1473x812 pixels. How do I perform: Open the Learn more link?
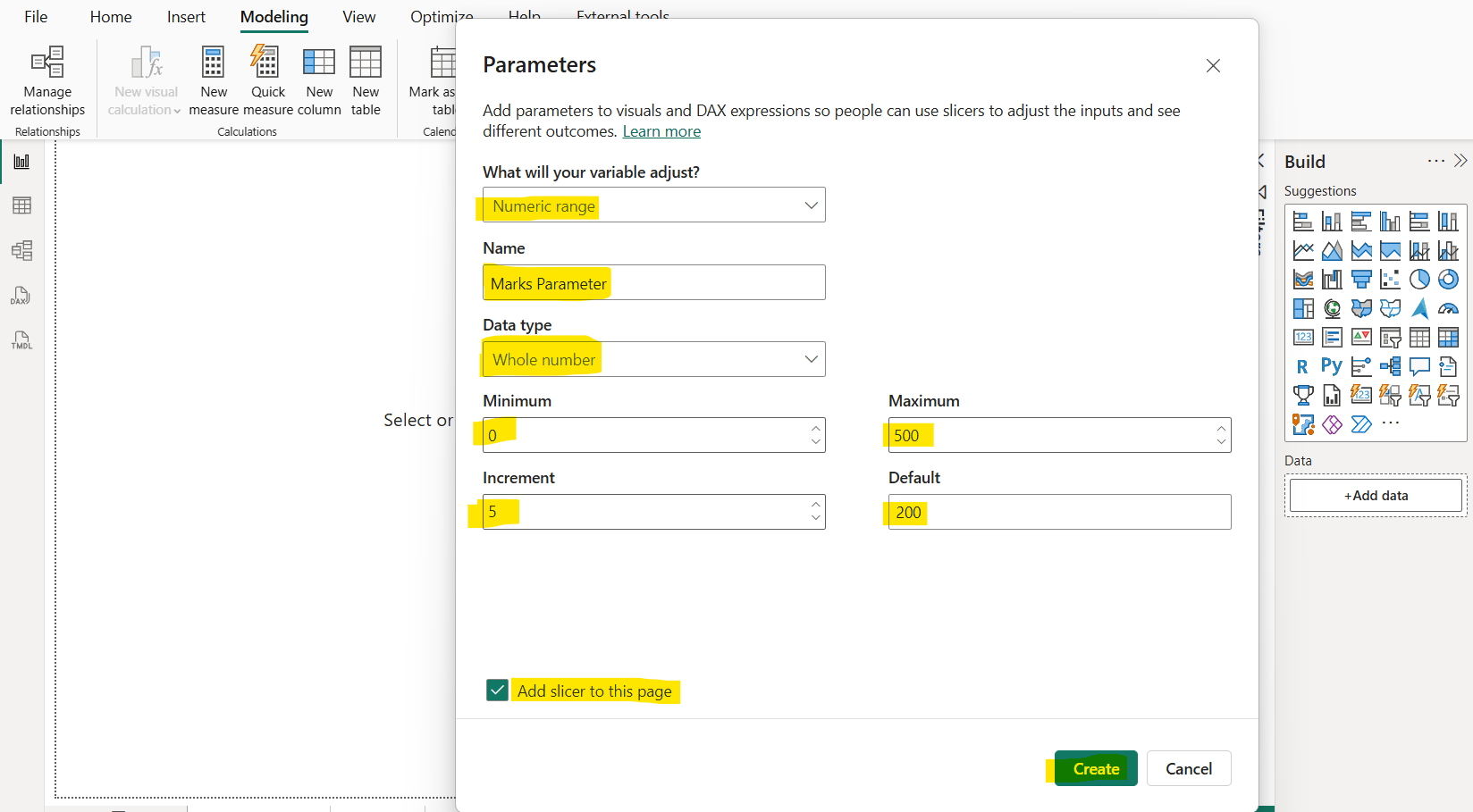coord(661,130)
